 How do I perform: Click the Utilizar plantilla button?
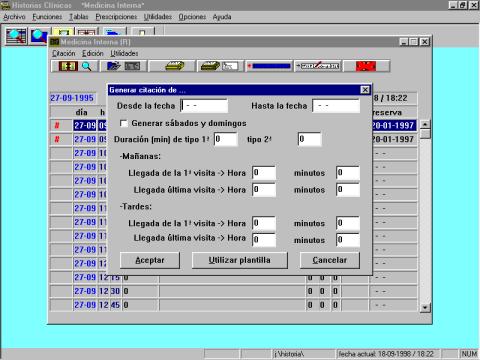[239, 260]
